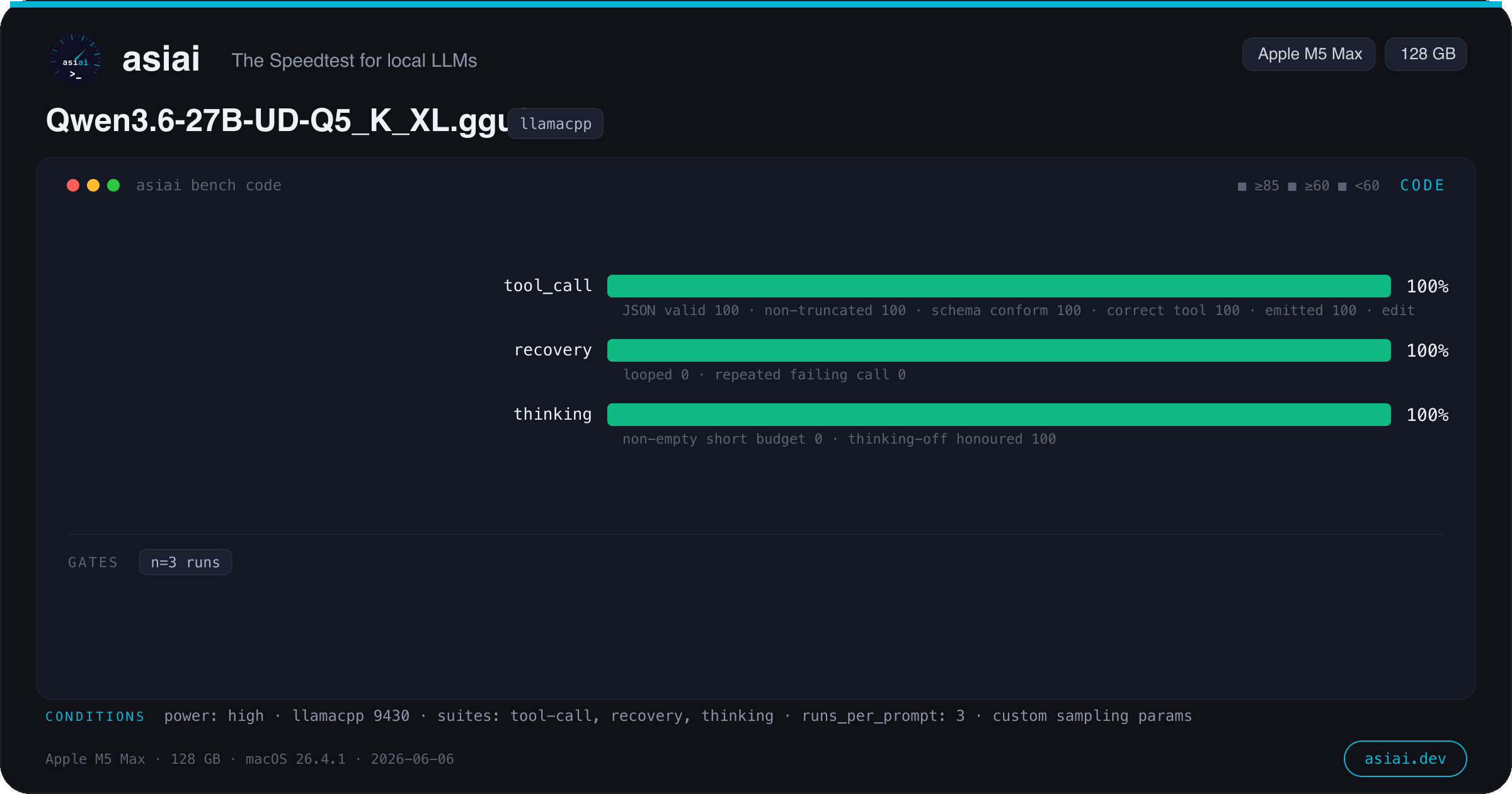This screenshot has width=1512, height=794.
Task: Click 'correct tool 100' detail text
Action: pyautogui.click(x=1173, y=311)
